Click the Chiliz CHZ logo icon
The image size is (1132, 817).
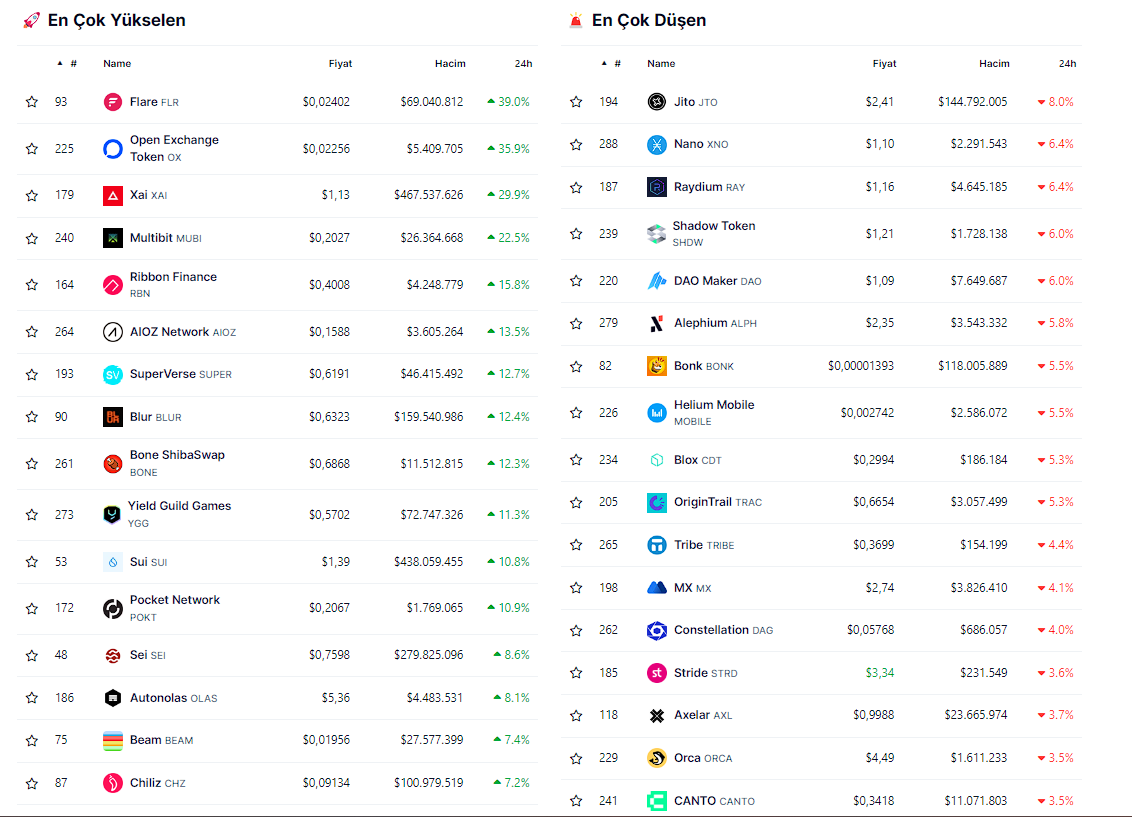pos(113,783)
